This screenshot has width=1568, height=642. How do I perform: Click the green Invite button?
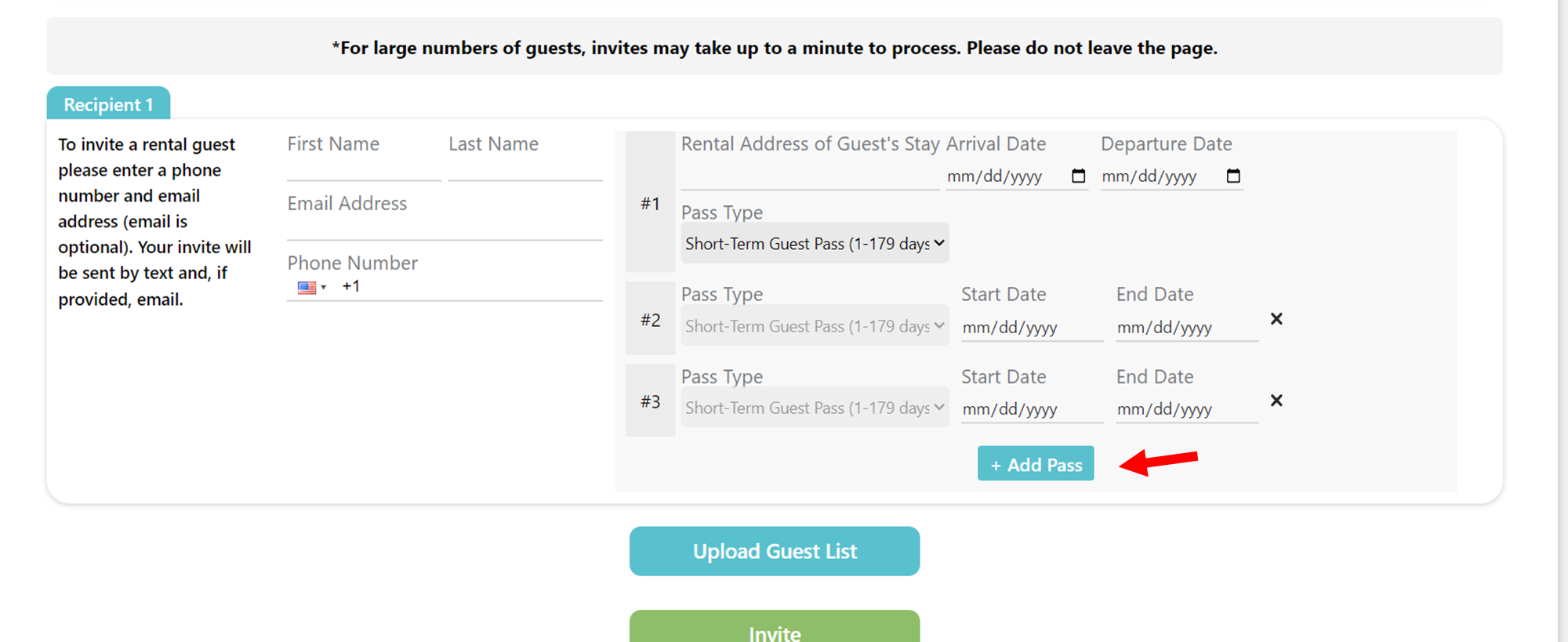(775, 626)
